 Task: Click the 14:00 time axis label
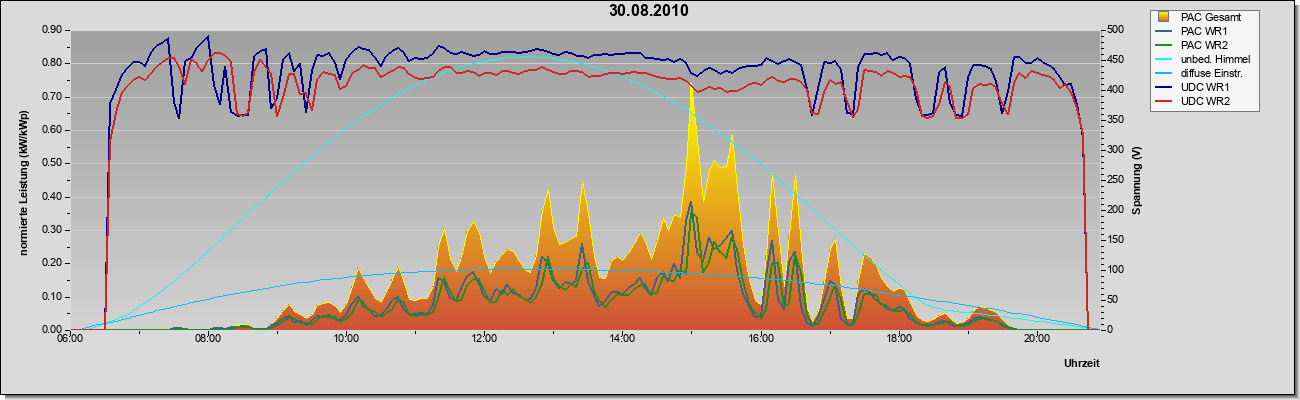click(622, 339)
